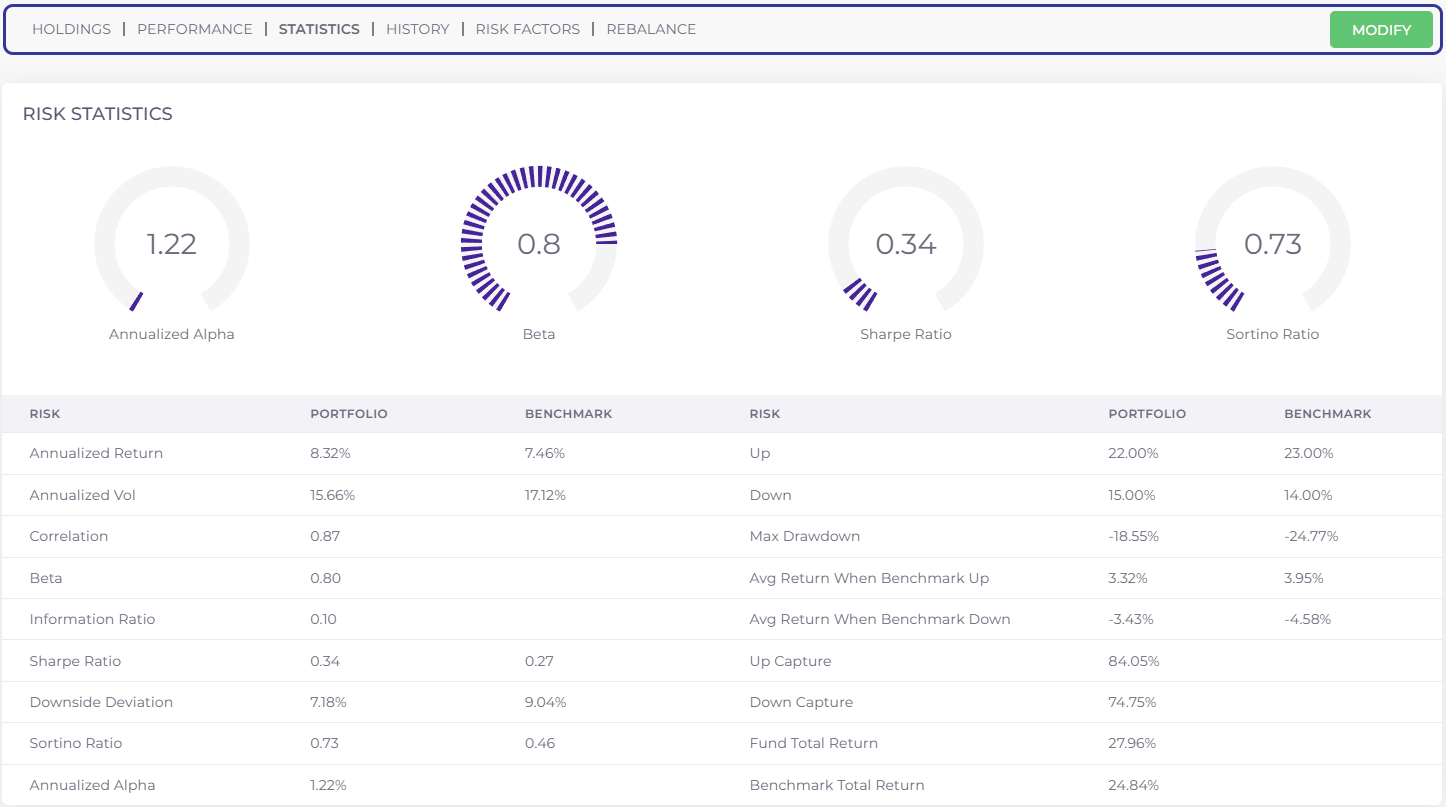Open the Holdings tab

[x=71, y=29]
